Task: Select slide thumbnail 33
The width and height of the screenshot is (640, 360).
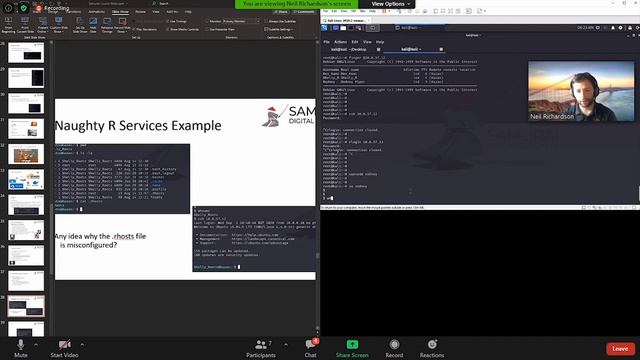Action: 26,180
